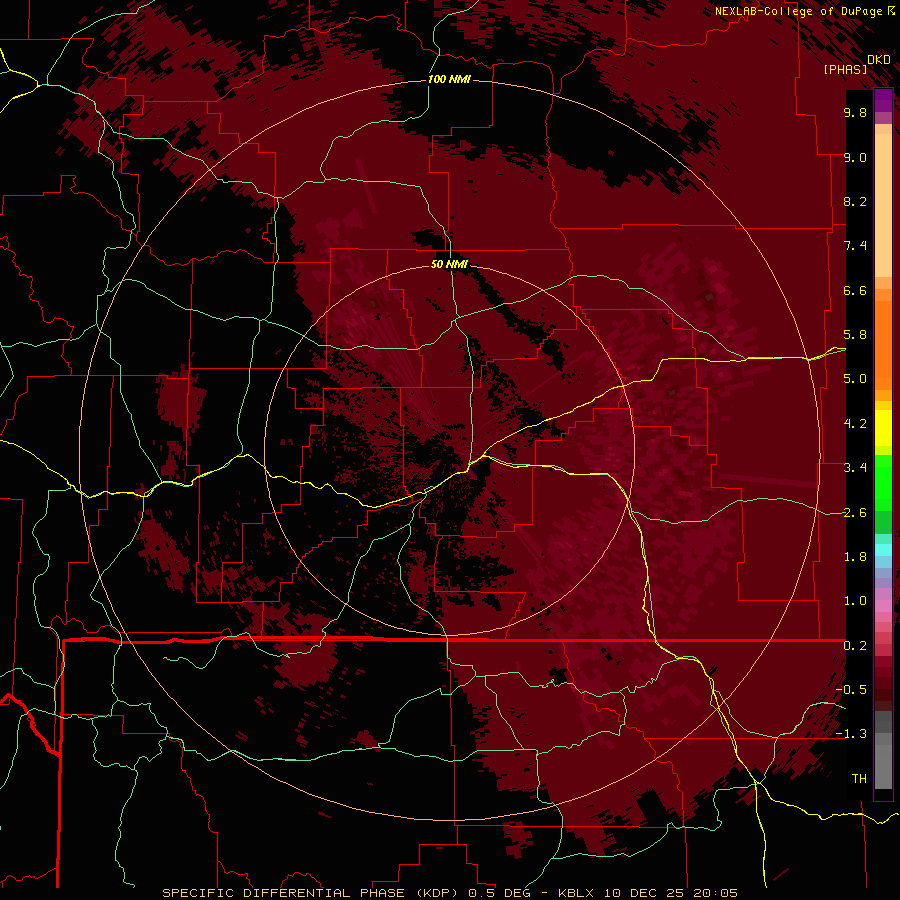Click the [PHAS] units label above the colorbar
This screenshot has width=900, height=900.
(845, 69)
